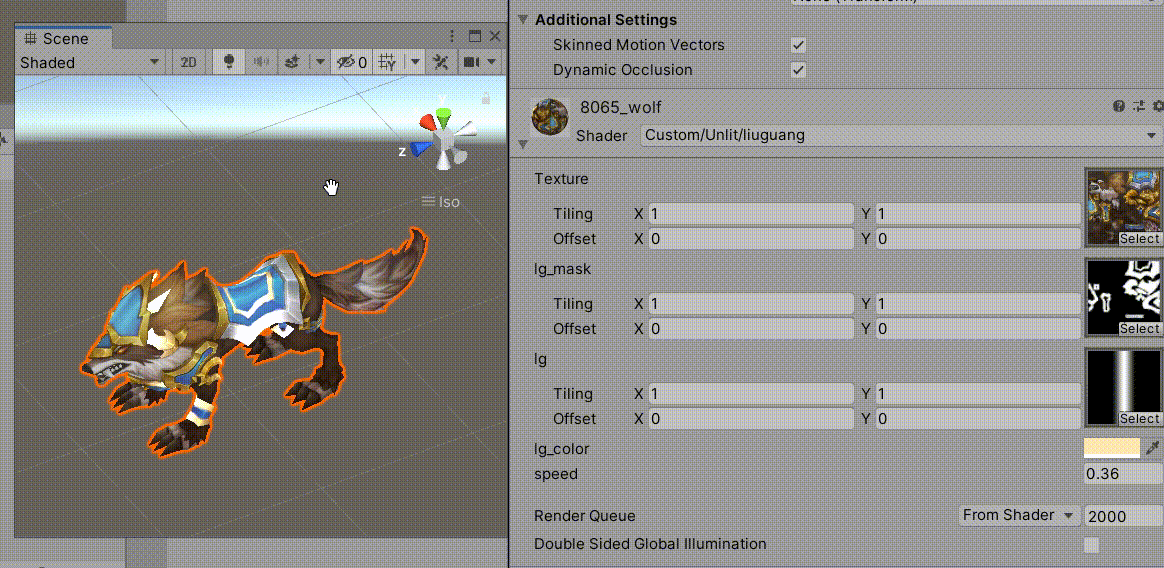Click the lg_mask Offset Y field
1164x568 pixels.
pos(978,329)
